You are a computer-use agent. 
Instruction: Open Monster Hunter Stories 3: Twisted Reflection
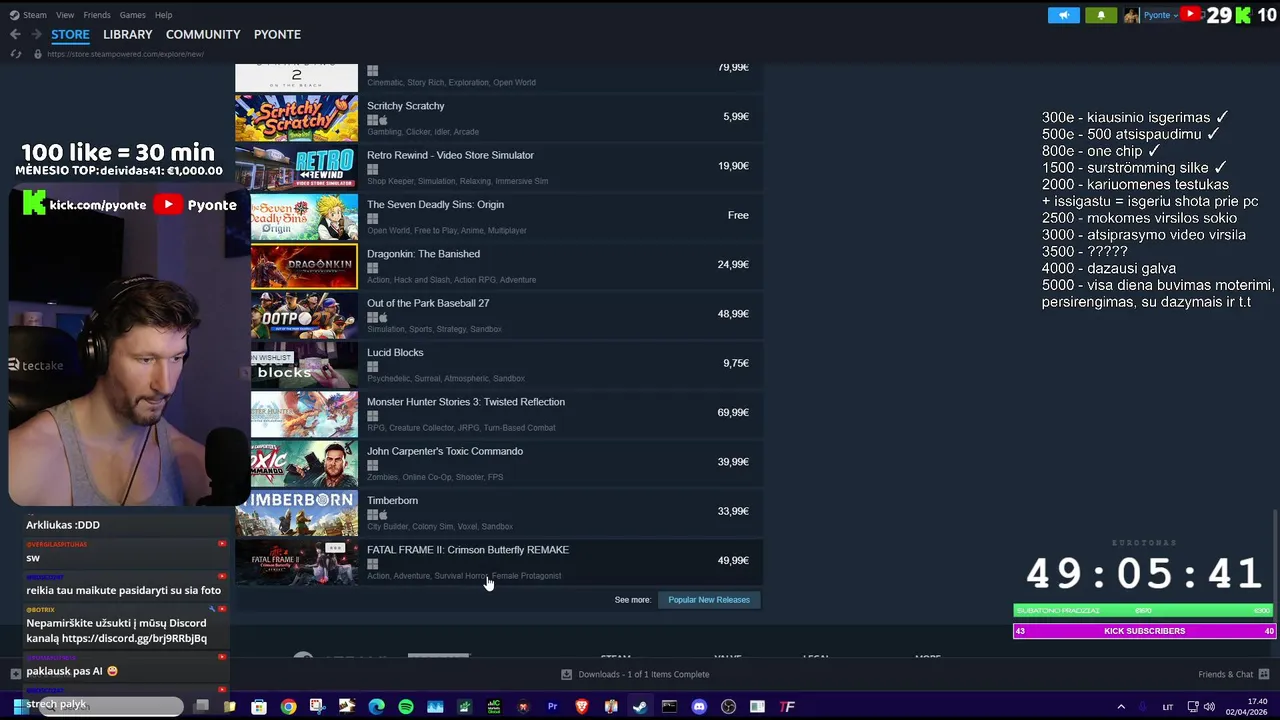(x=466, y=402)
